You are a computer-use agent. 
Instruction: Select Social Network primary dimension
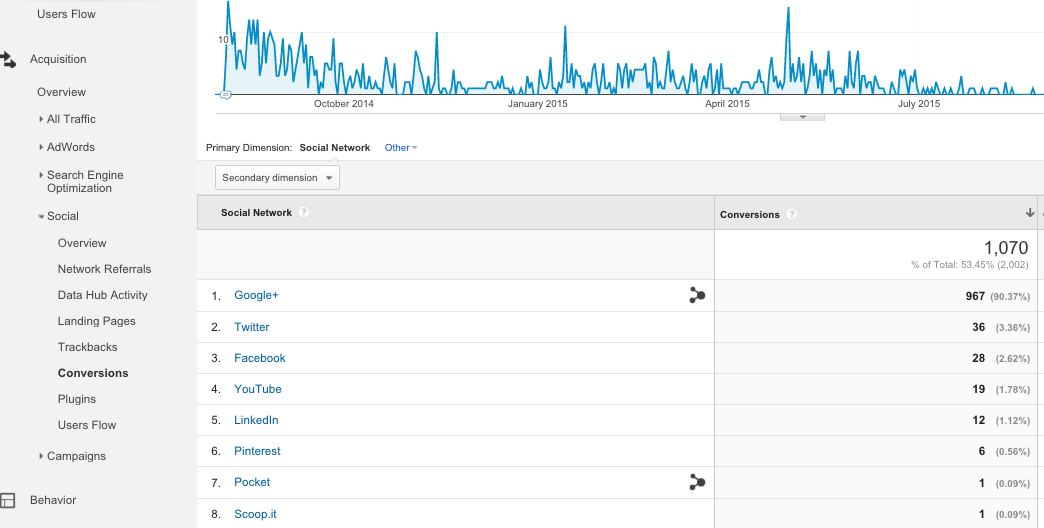coord(335,148)
